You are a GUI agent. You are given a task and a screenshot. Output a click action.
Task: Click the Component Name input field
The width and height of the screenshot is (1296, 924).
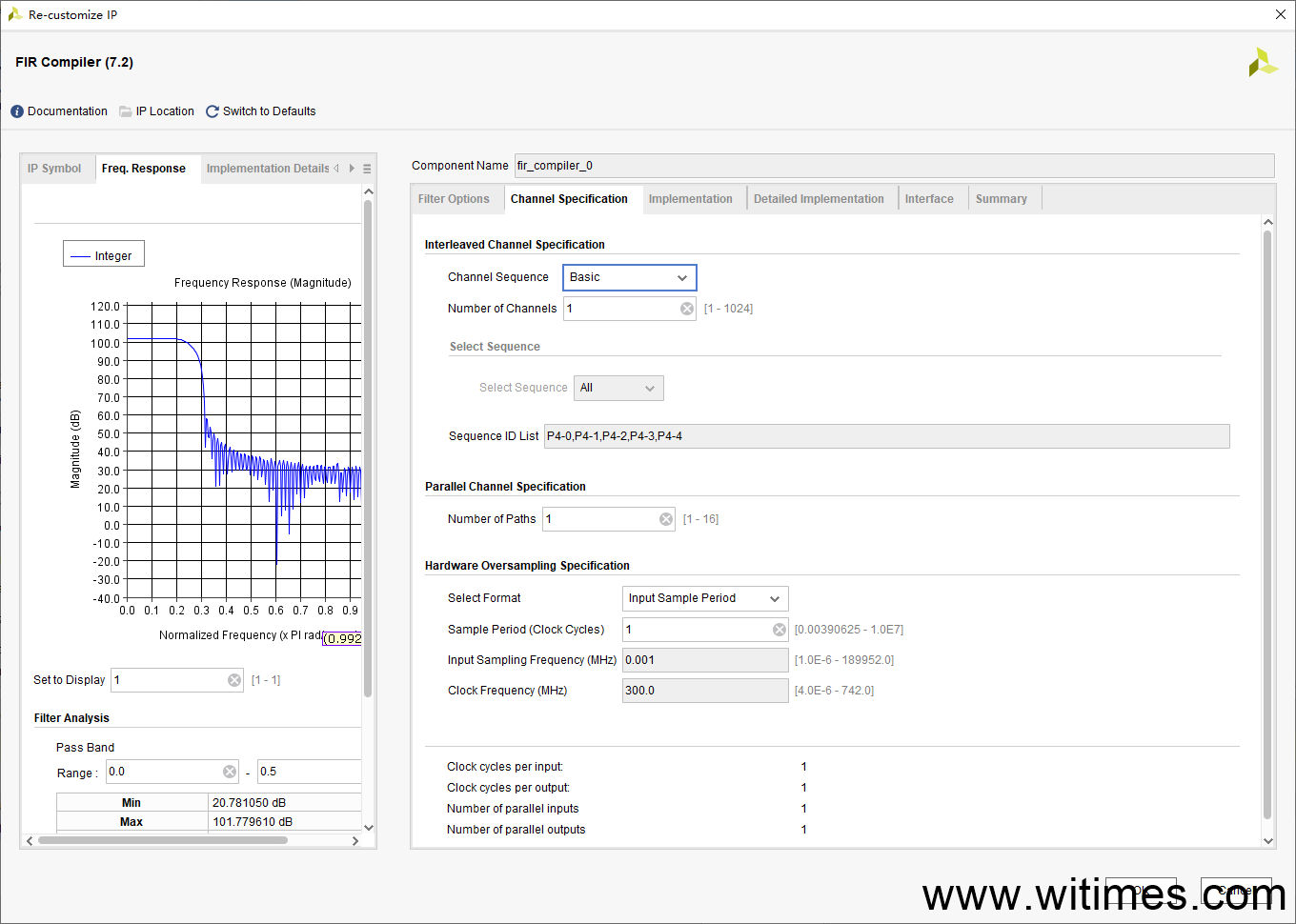[x=893, y=166]
